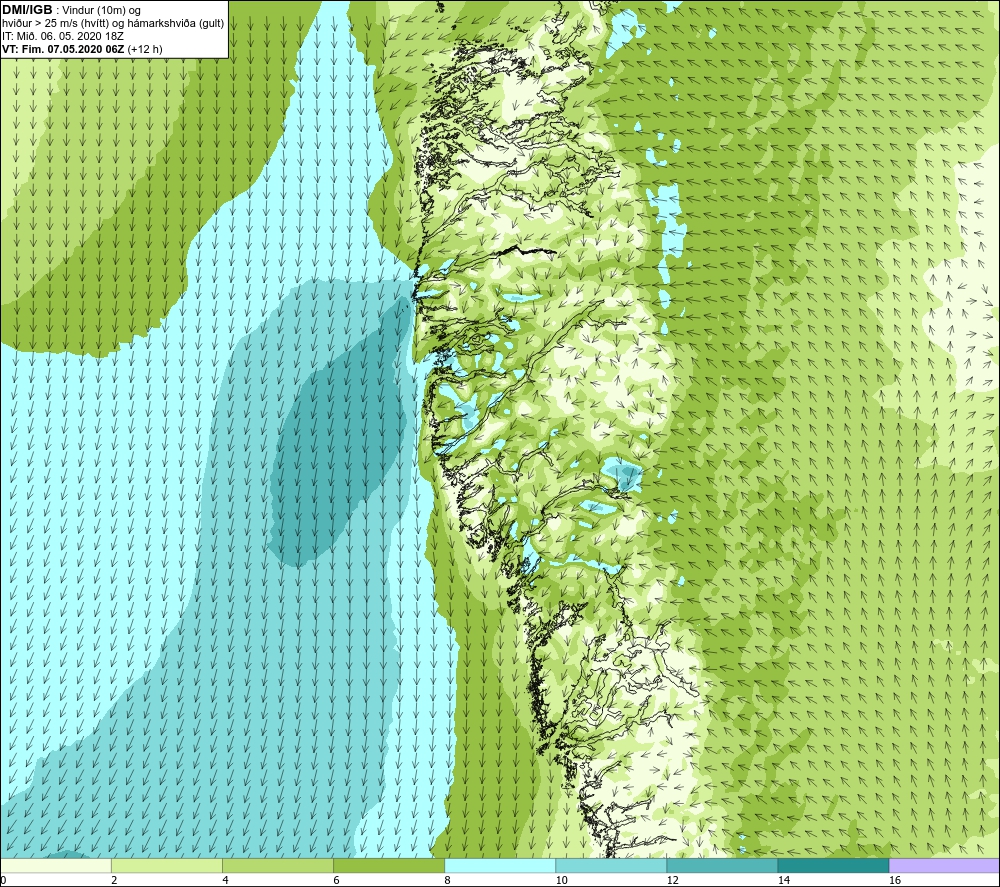Pick the 6-8 m/s olive green swatch
1000x887 pixels.
pos(389,866)
